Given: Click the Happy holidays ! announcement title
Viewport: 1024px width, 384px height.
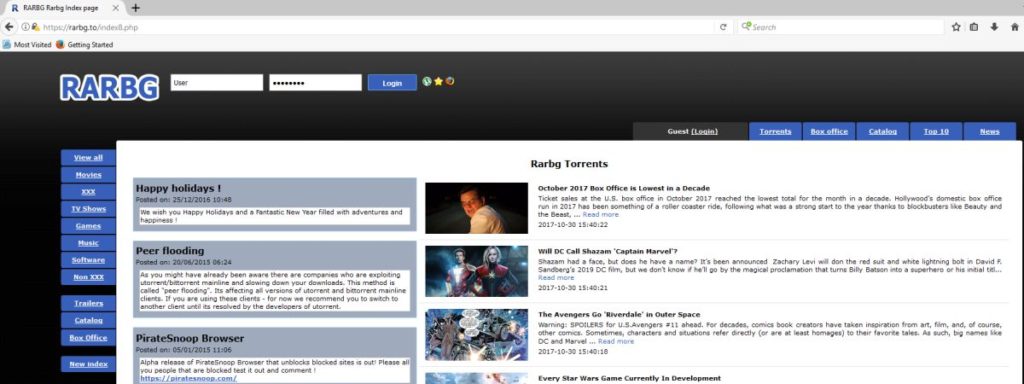Looking at the screenshot, I should (178, 188).
